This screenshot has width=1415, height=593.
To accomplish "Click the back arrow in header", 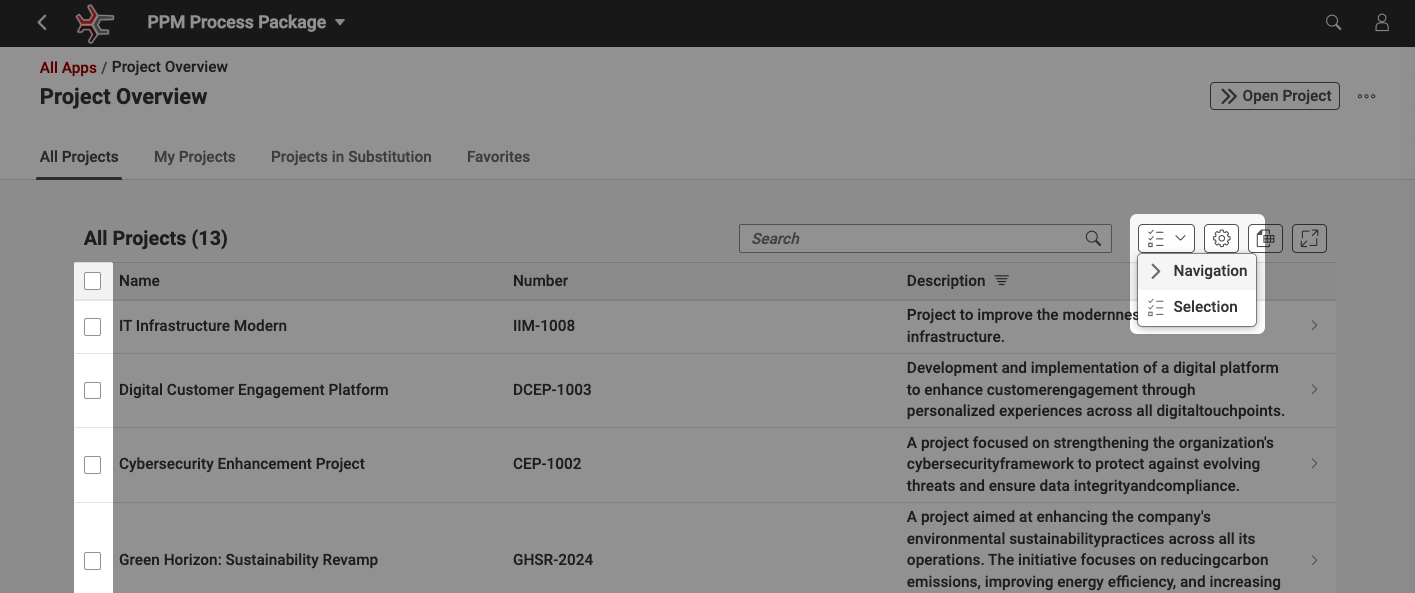I will click(42, 22).
